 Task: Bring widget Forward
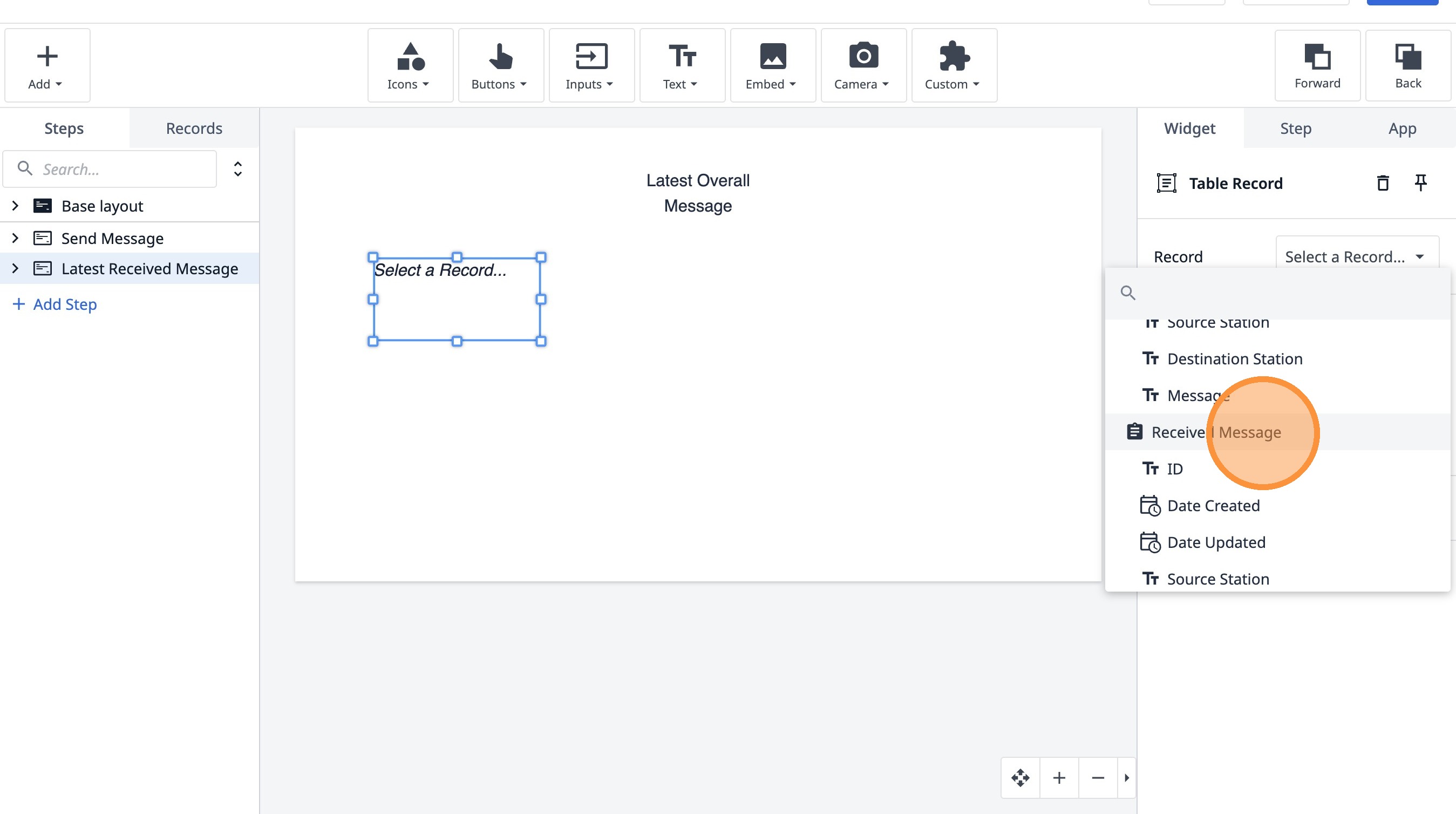pyautogui.click(x=1317, y=65)
